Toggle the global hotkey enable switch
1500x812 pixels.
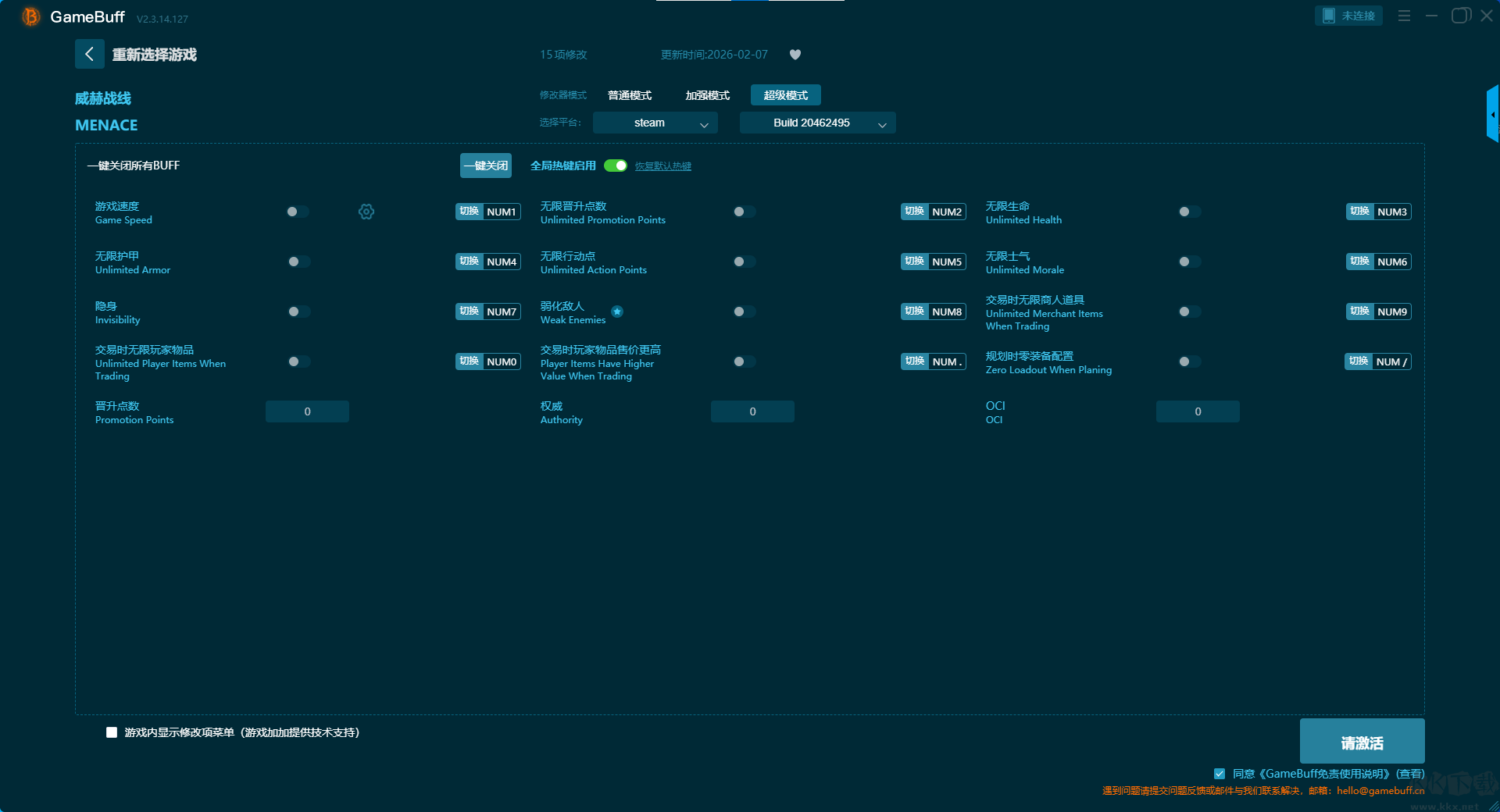coord(616,166)
